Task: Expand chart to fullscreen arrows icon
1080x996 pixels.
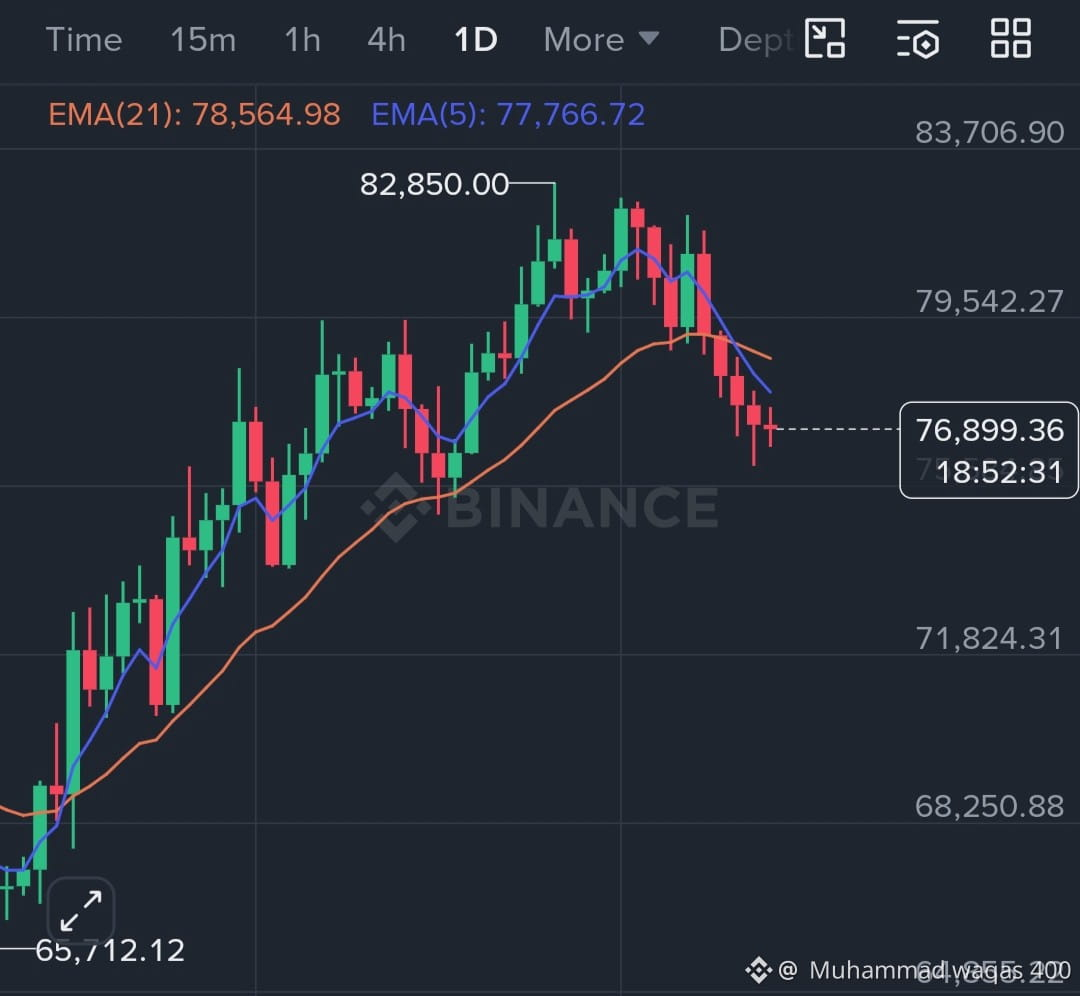Action: click(x=81, y=911)
